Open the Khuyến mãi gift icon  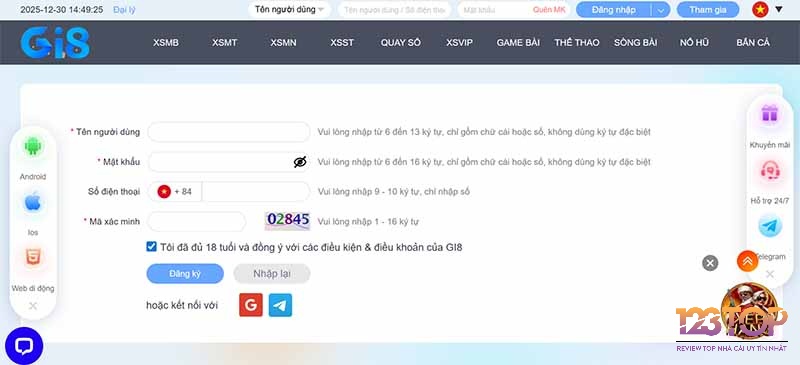pos(769,113)
